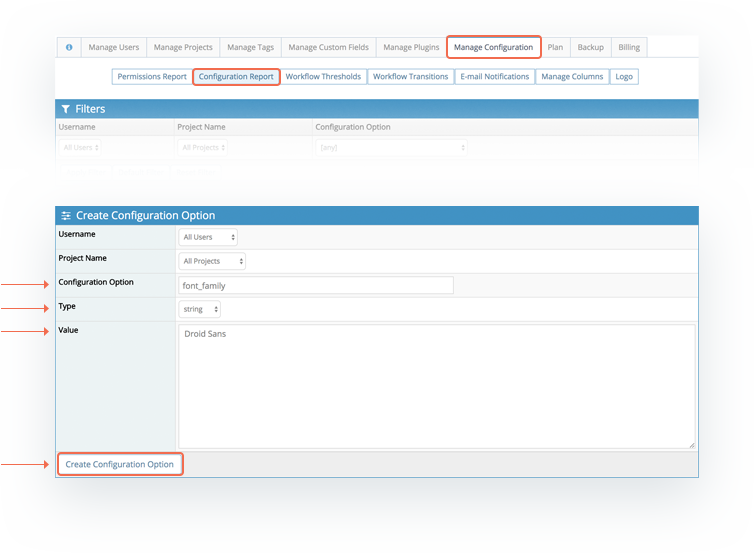Click the Configuration Option input with font_family
This screenshot has height=553, width=754.
pos(315,285)
